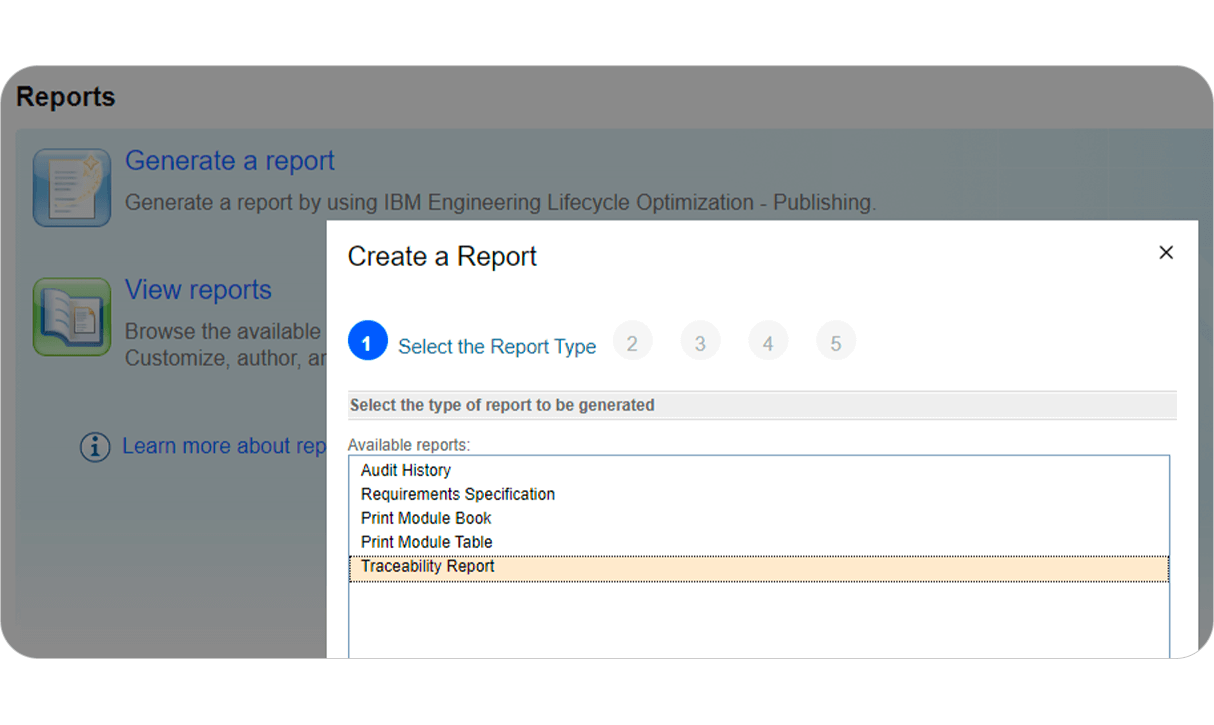Viewport: 1214px width, 725px height.
Task: Click the View reports book icon
Action: point(71,317)
